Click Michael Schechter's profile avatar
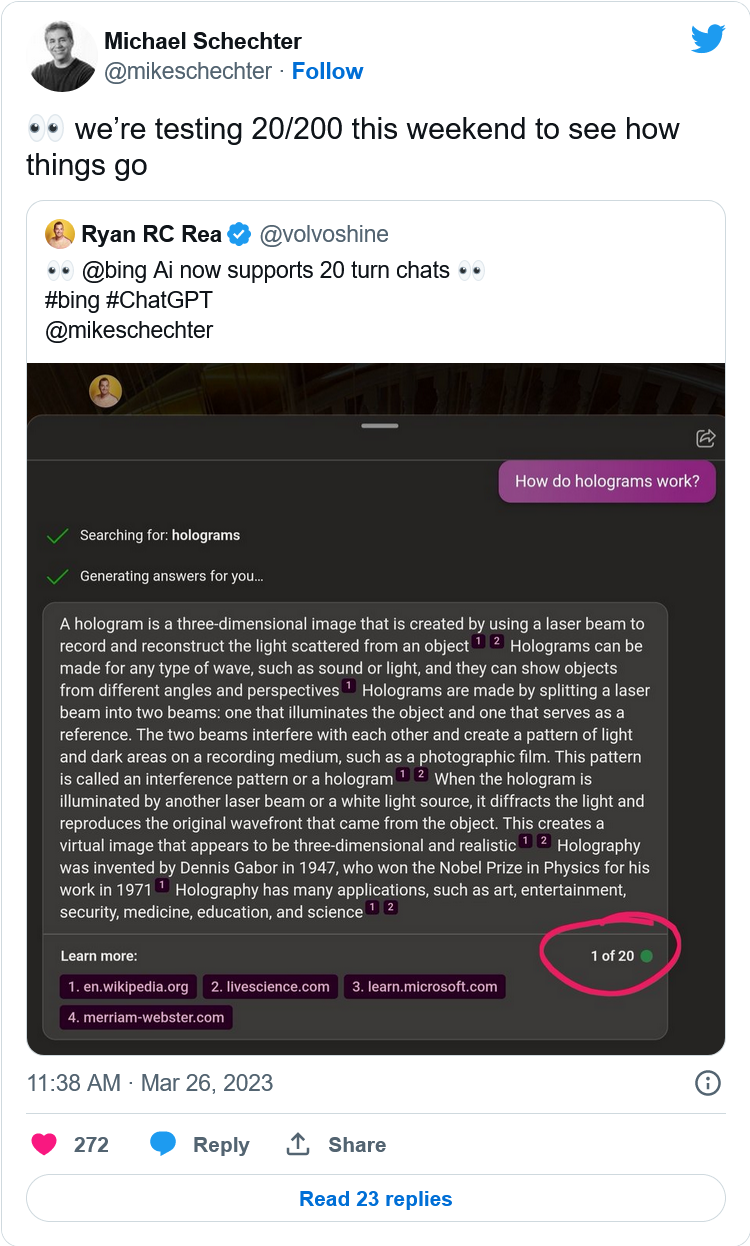 coord(63,56)
